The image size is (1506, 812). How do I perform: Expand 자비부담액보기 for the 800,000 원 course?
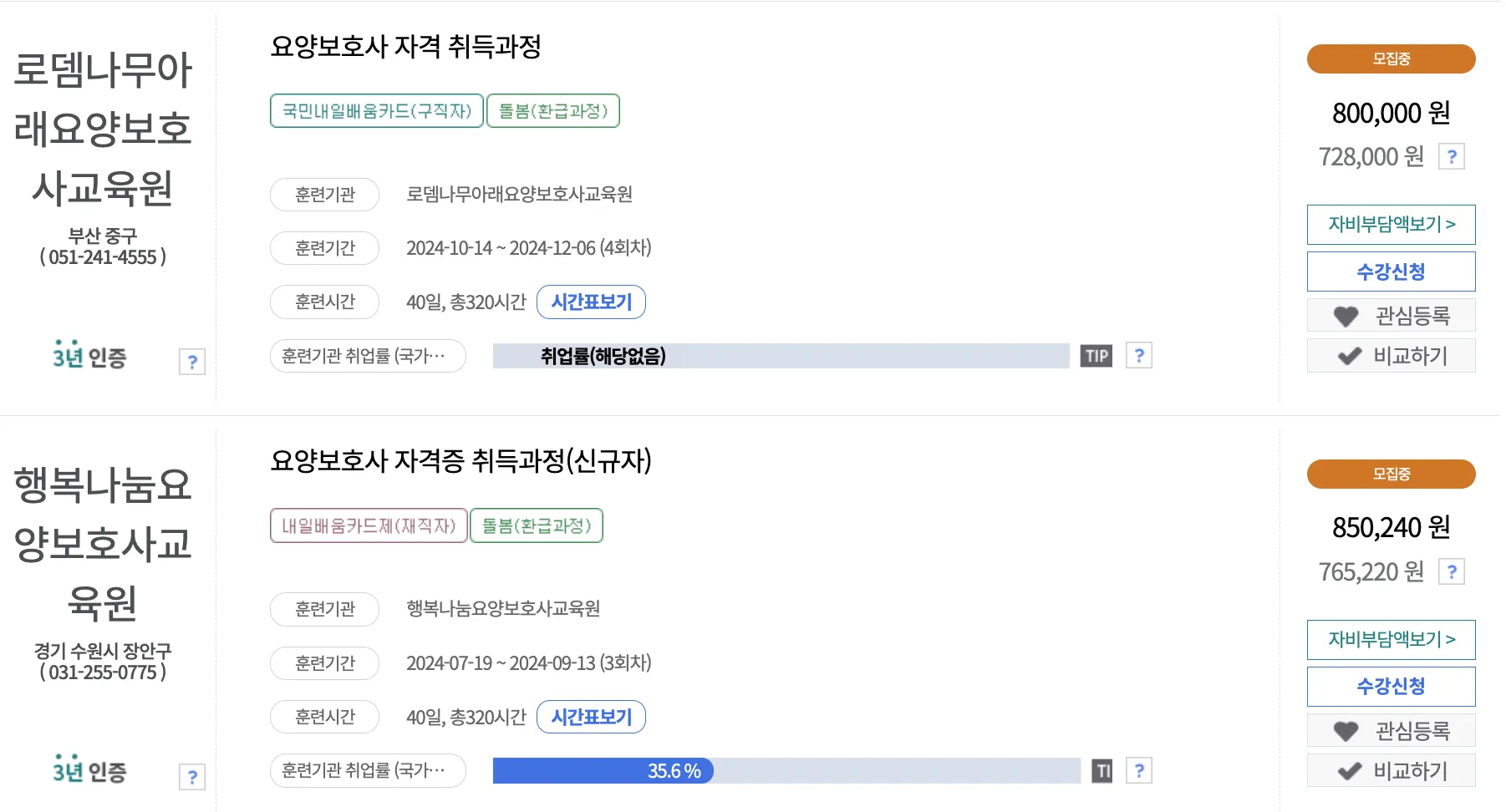coord(1391,225)
